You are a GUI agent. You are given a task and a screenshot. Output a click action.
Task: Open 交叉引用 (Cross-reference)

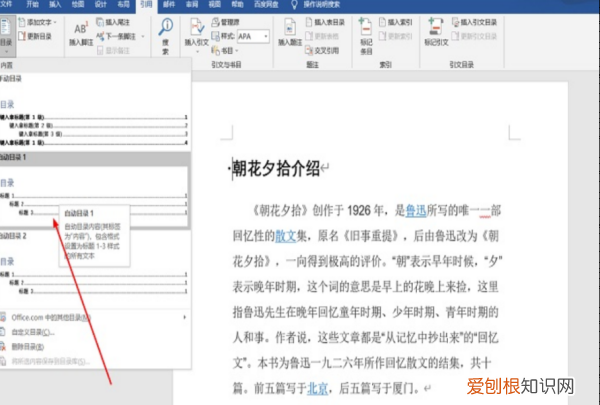click(322, 51)
